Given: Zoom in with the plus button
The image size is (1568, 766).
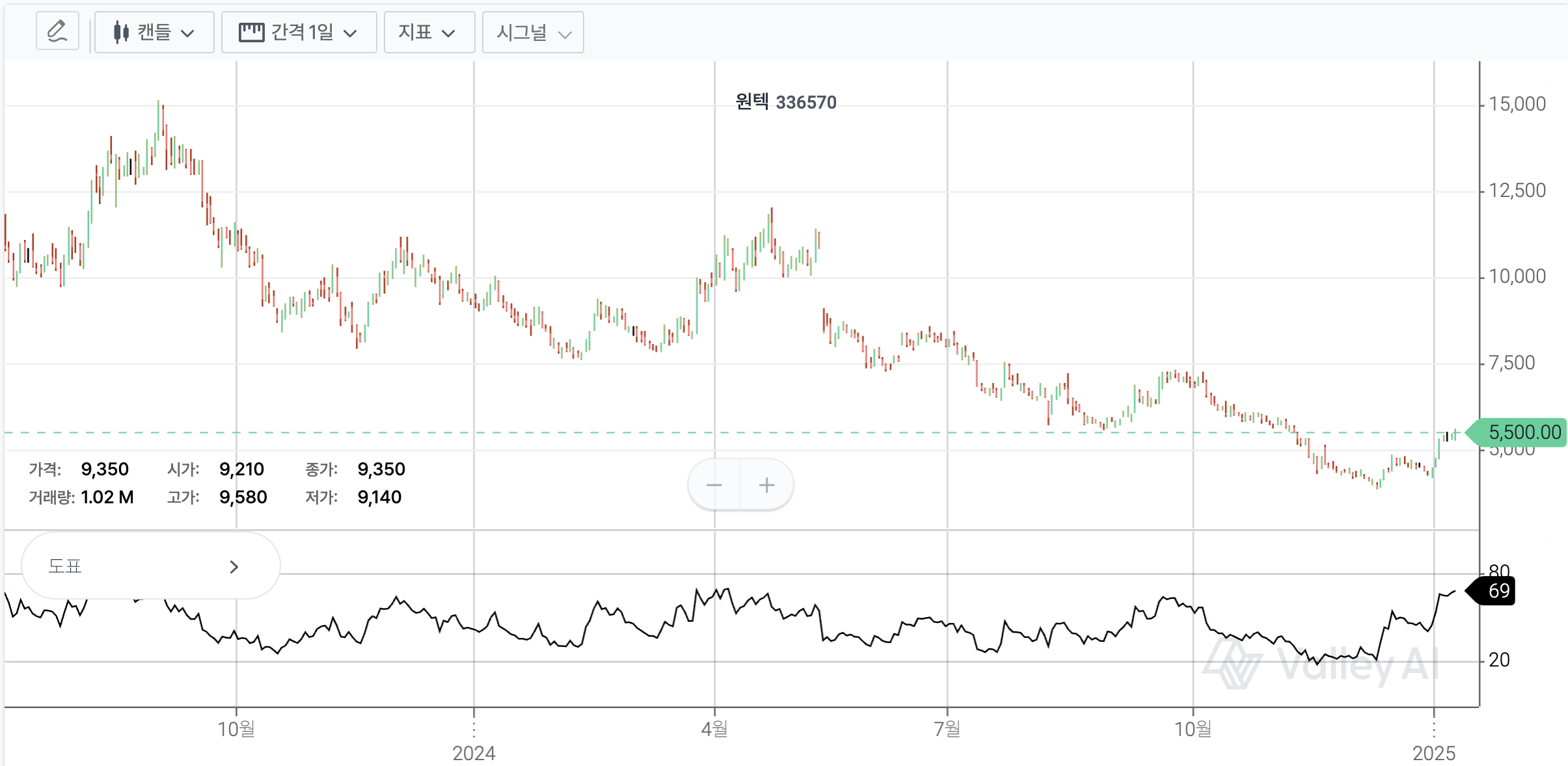Looking at the screenshot, I should coord(767,485).
